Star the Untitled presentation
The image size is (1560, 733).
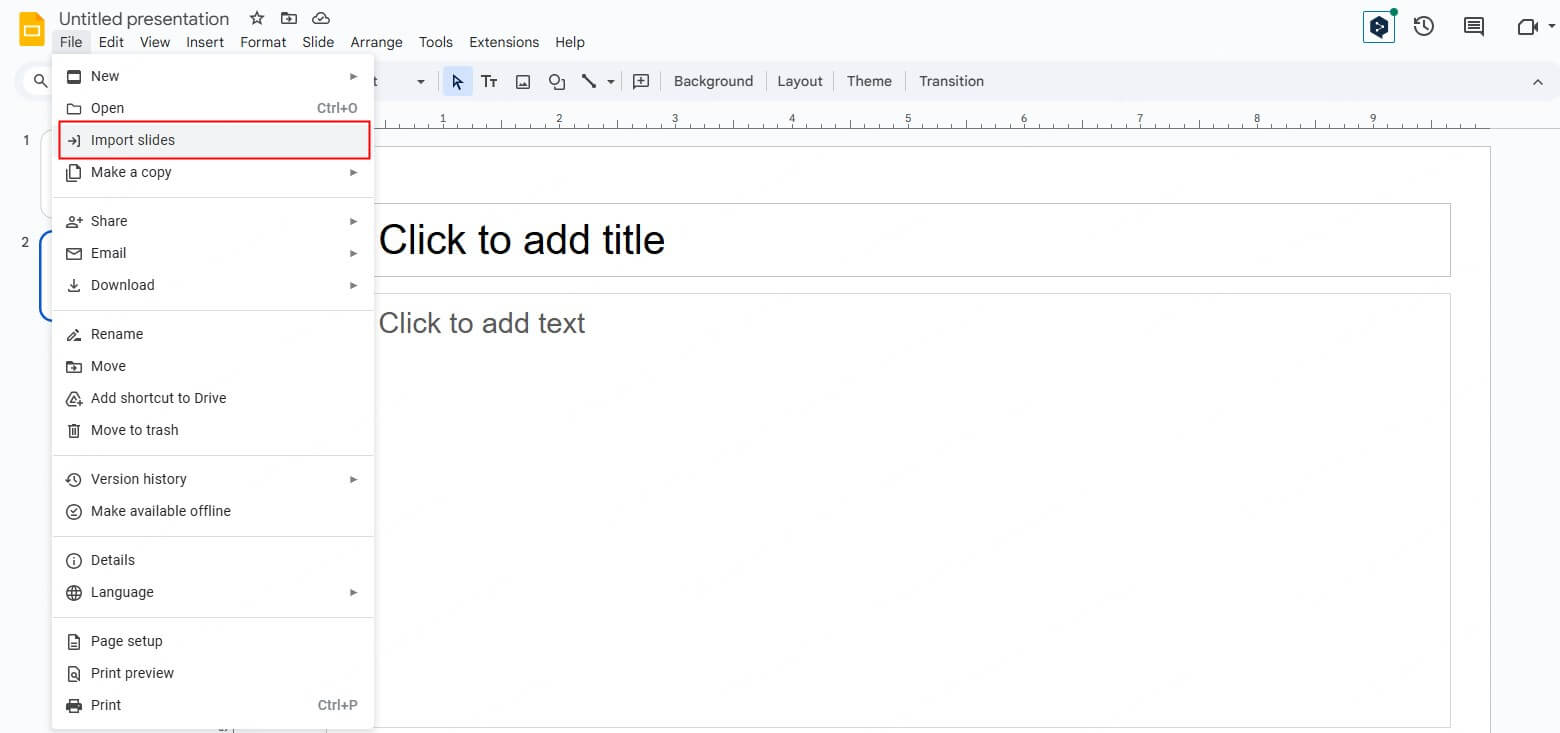coord(257,18)
